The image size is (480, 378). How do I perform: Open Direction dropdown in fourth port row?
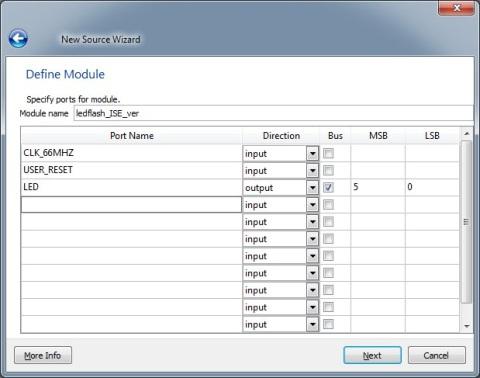click(312, 205)
